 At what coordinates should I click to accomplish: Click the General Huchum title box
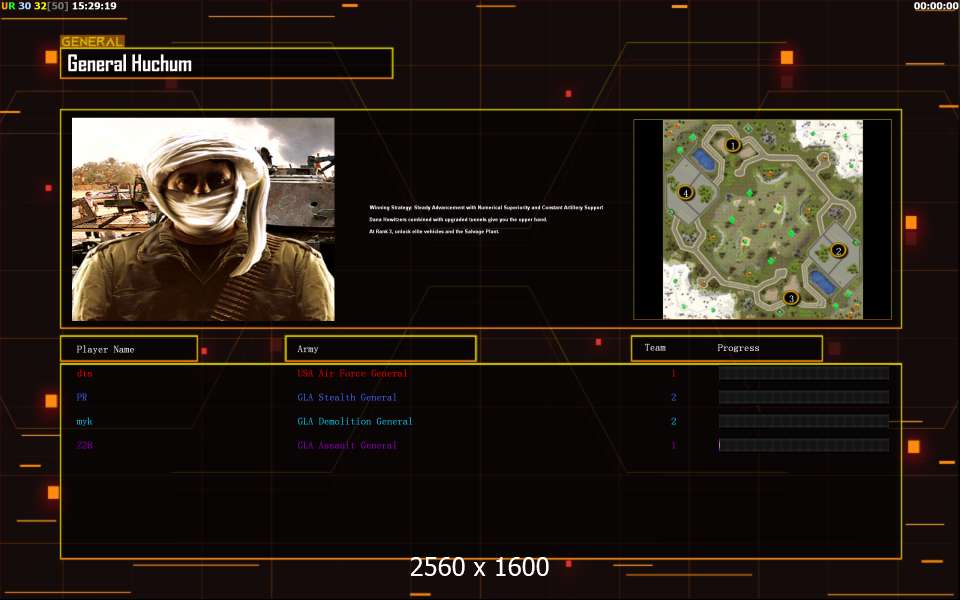tap(226, 64)
